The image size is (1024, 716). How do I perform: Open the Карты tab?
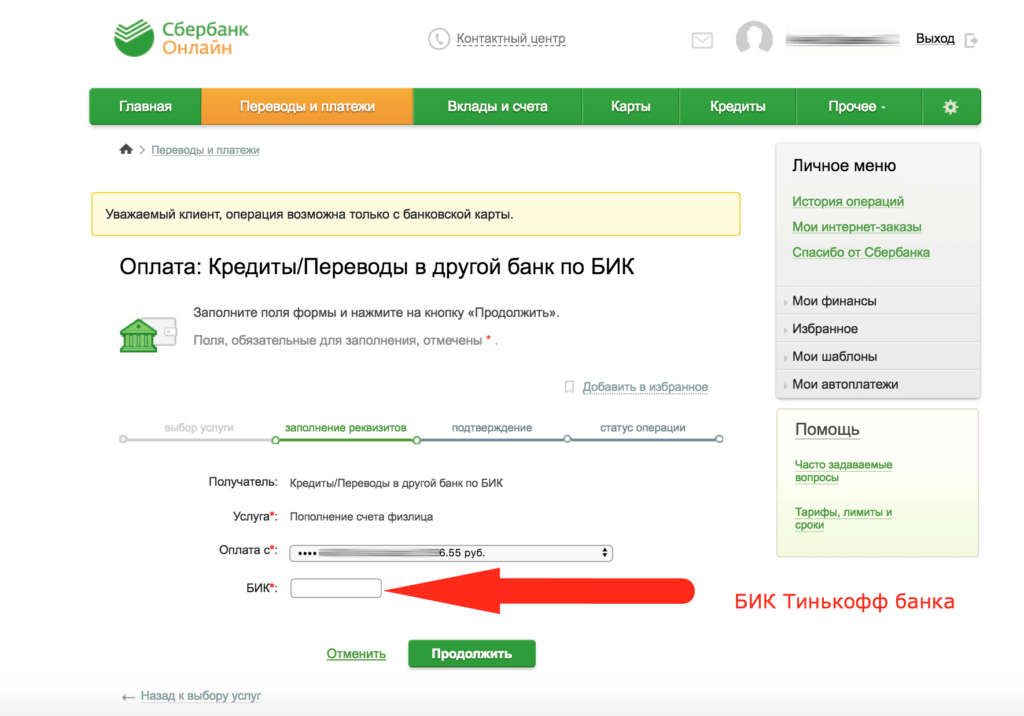tap(630, 106)
